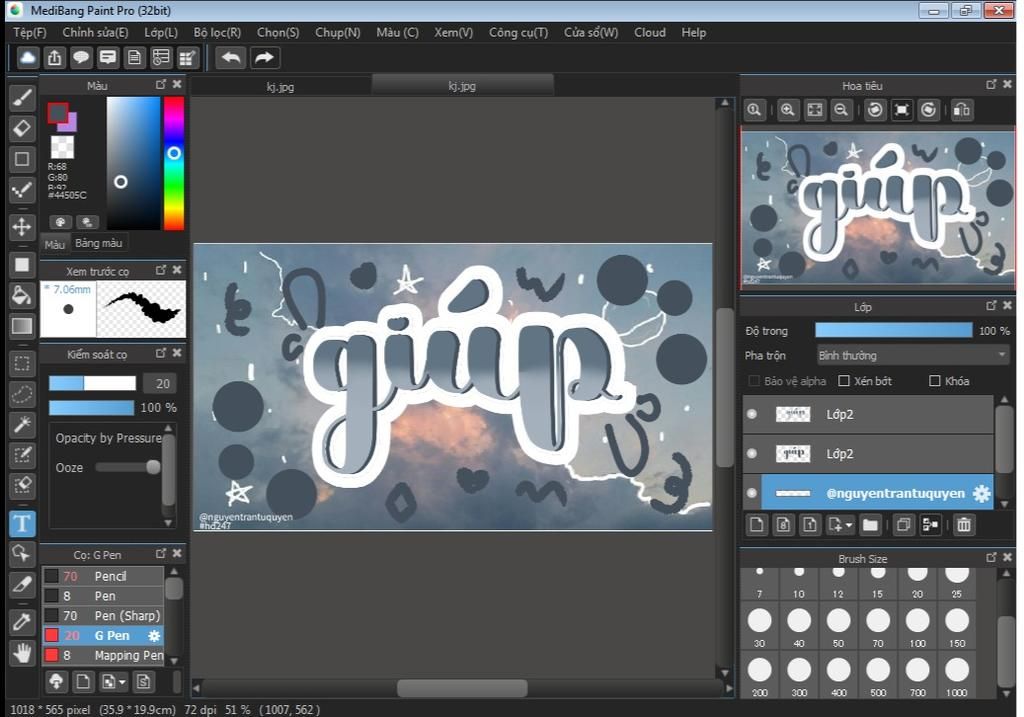
Task: Choose brush size 30 preset
Action: tap(759, 627)
